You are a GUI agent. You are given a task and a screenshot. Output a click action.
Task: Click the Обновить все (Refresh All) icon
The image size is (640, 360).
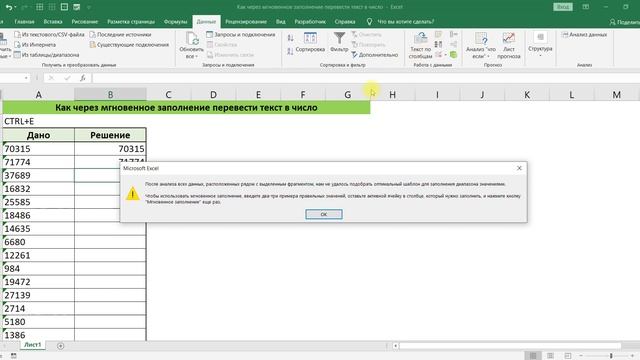pos(191,39)
